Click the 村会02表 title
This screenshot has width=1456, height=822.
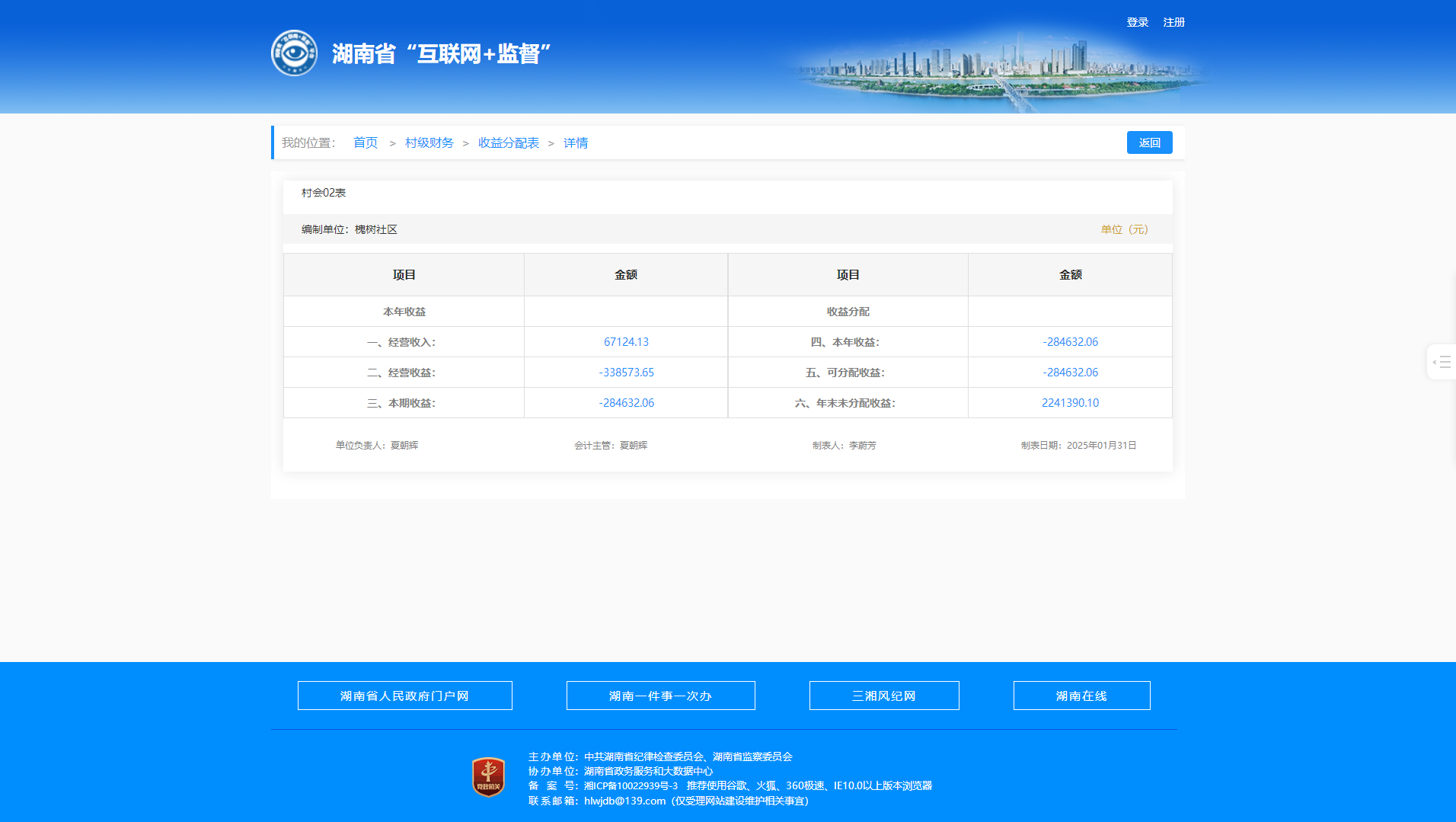tap(324, 193)
